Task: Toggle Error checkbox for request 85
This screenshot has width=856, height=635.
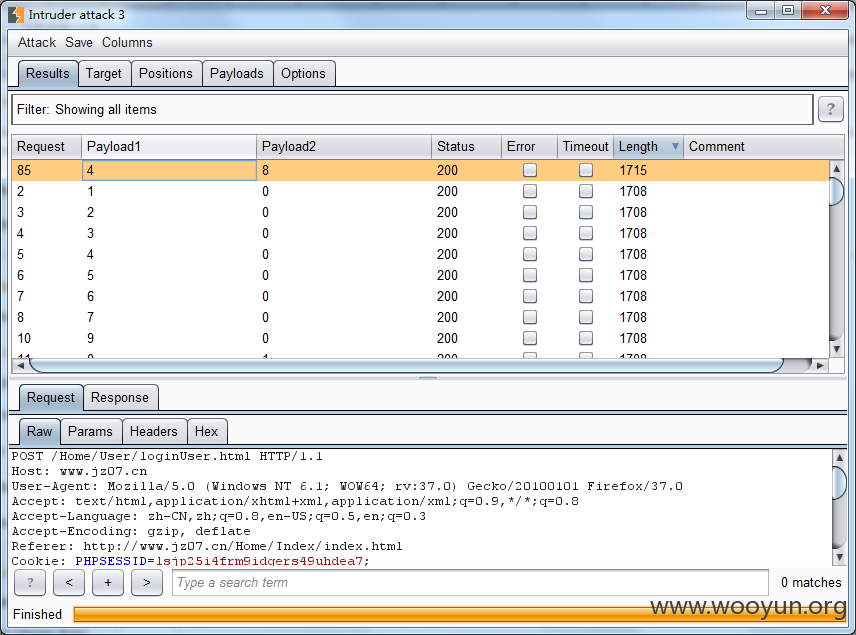Action: click(530, 170)
